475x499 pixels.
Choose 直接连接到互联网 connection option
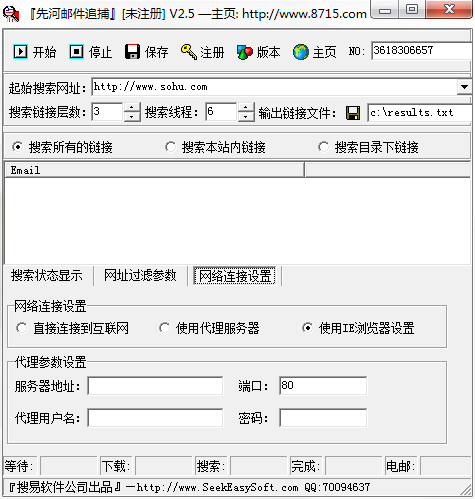click(x=22, y=328)
